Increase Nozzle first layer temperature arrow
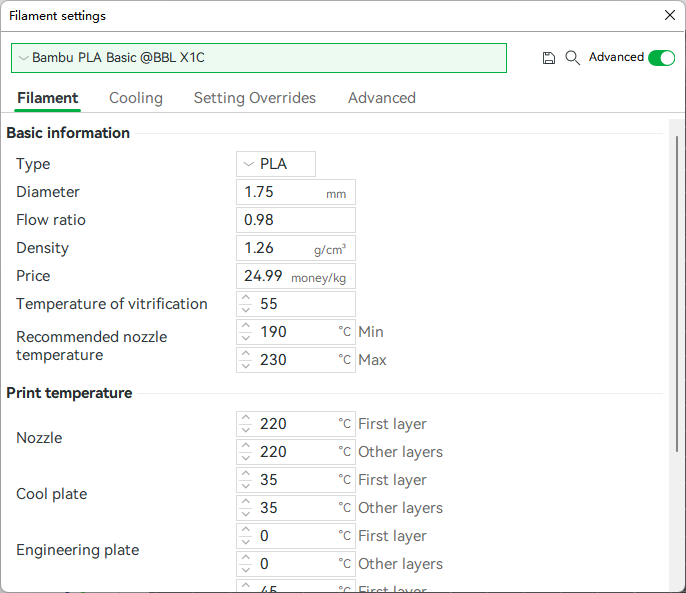 (246, 418)
